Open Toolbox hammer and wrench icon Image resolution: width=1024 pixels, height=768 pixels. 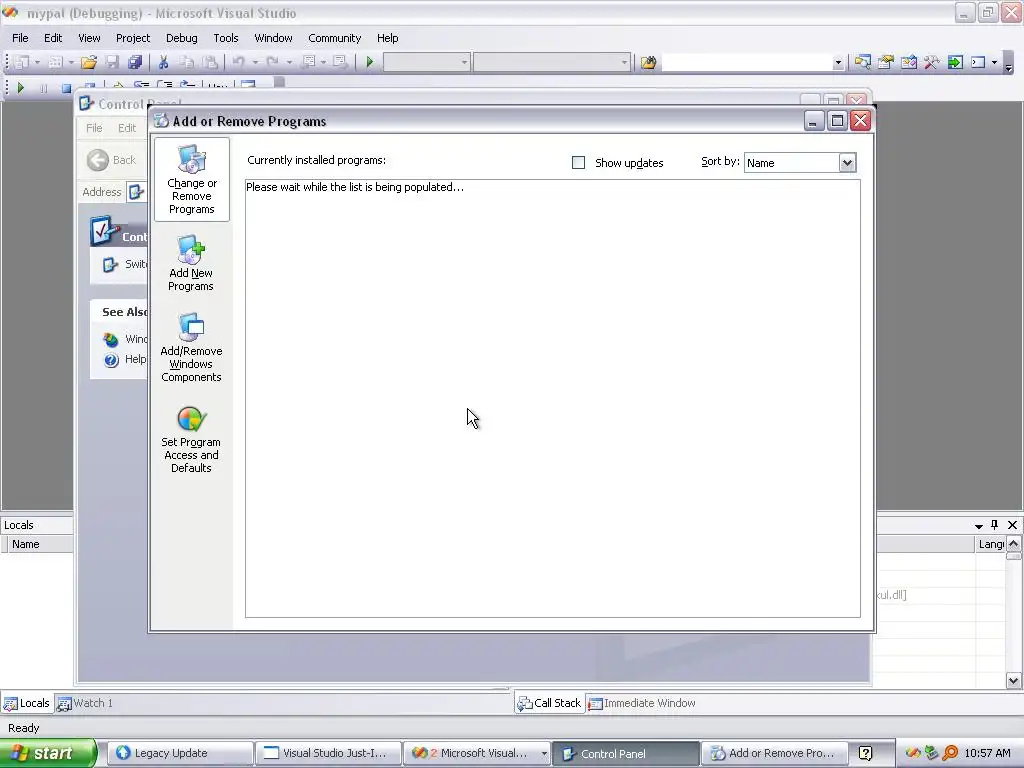click(931, 63)
